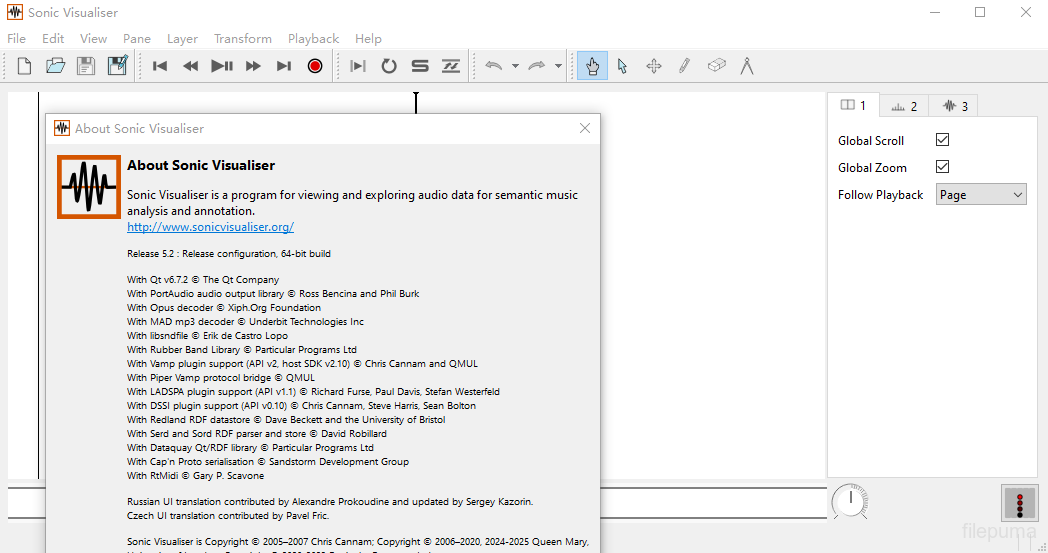Select the Navigate hand tool
Screen dimensions: 1048x553
click(592, 66)
